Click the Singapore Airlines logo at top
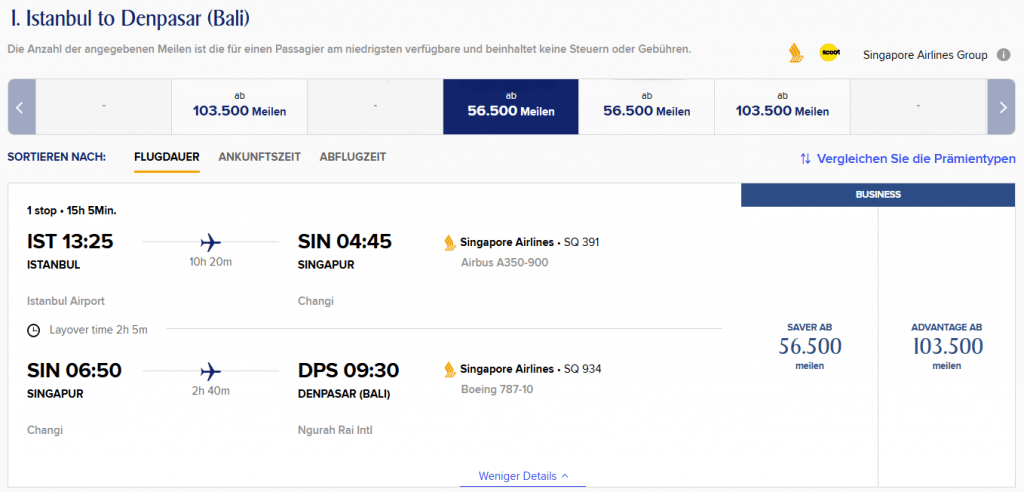Screen dimensions: 1024x492 coord(796,54)
